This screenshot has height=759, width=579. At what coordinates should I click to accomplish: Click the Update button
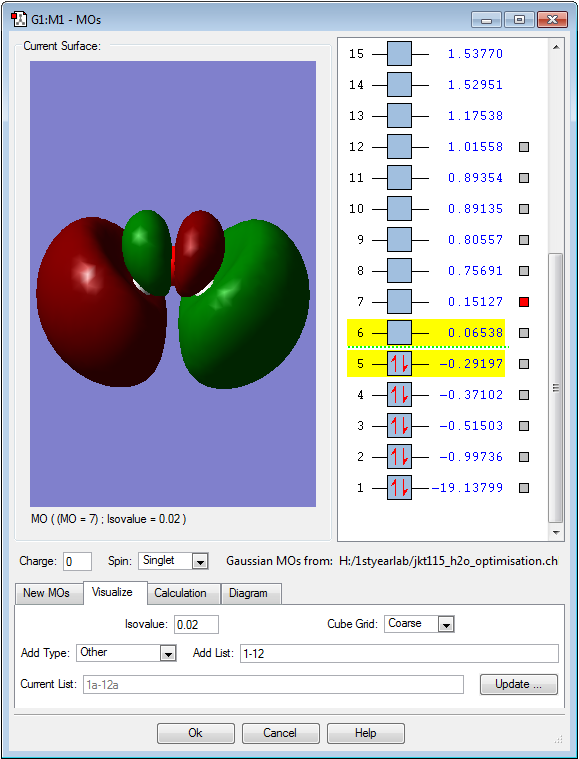[x=518, y=684]
